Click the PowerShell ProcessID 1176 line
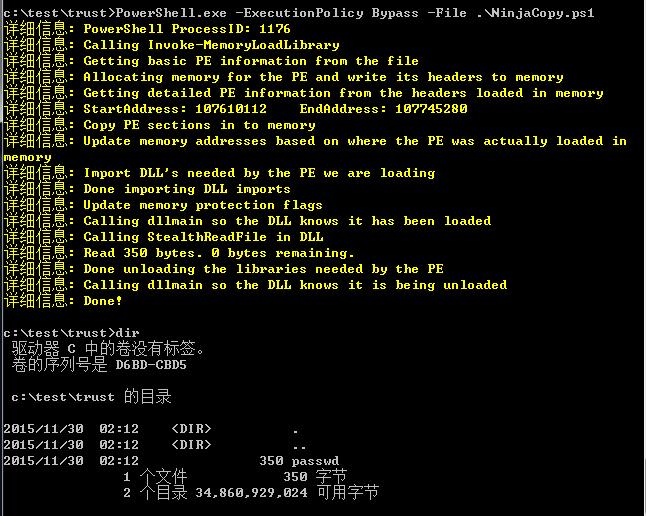The width and height of the screenshot is (646, 516). click(x=186, y=29)
